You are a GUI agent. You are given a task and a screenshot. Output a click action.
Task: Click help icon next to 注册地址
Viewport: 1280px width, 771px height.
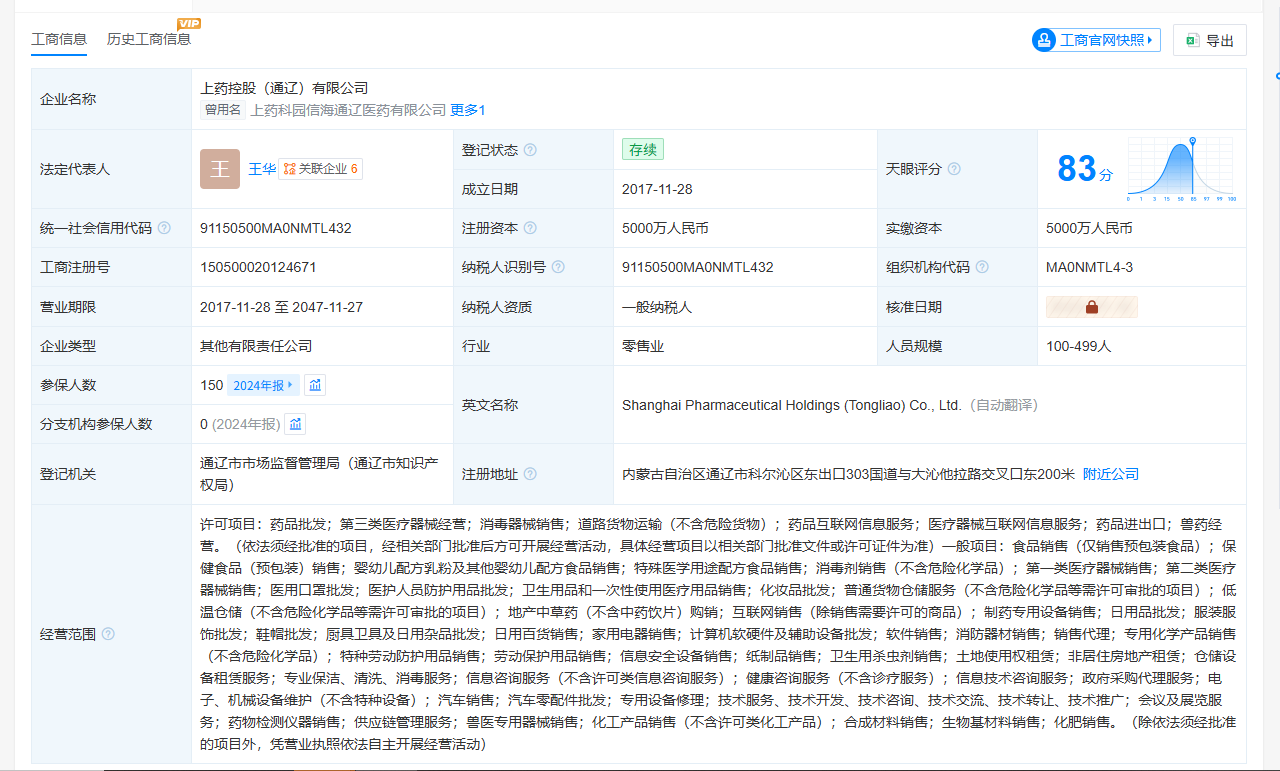530,474
